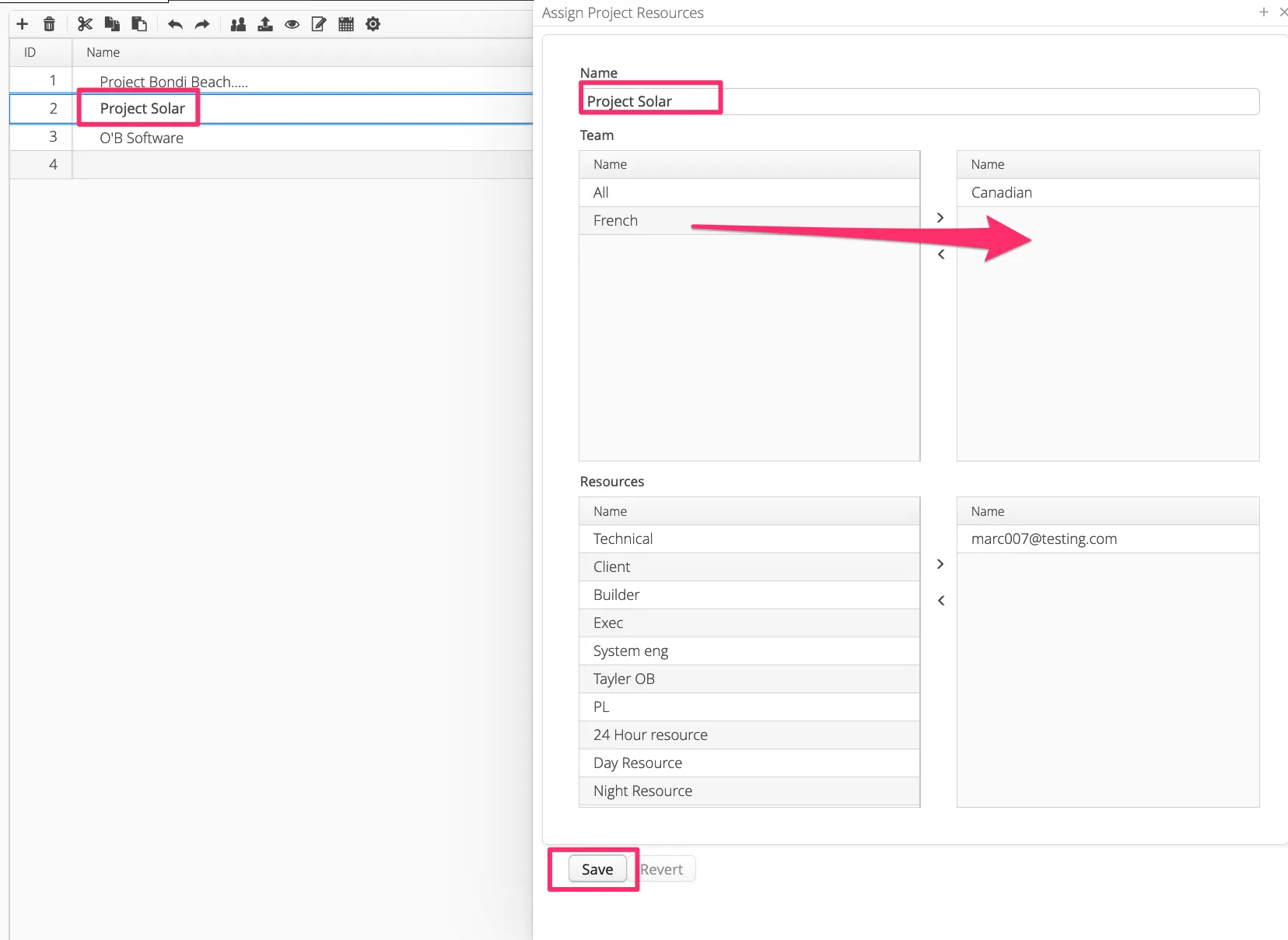Select assigned marc007@testing.com resource

[x=1108, y=539]
